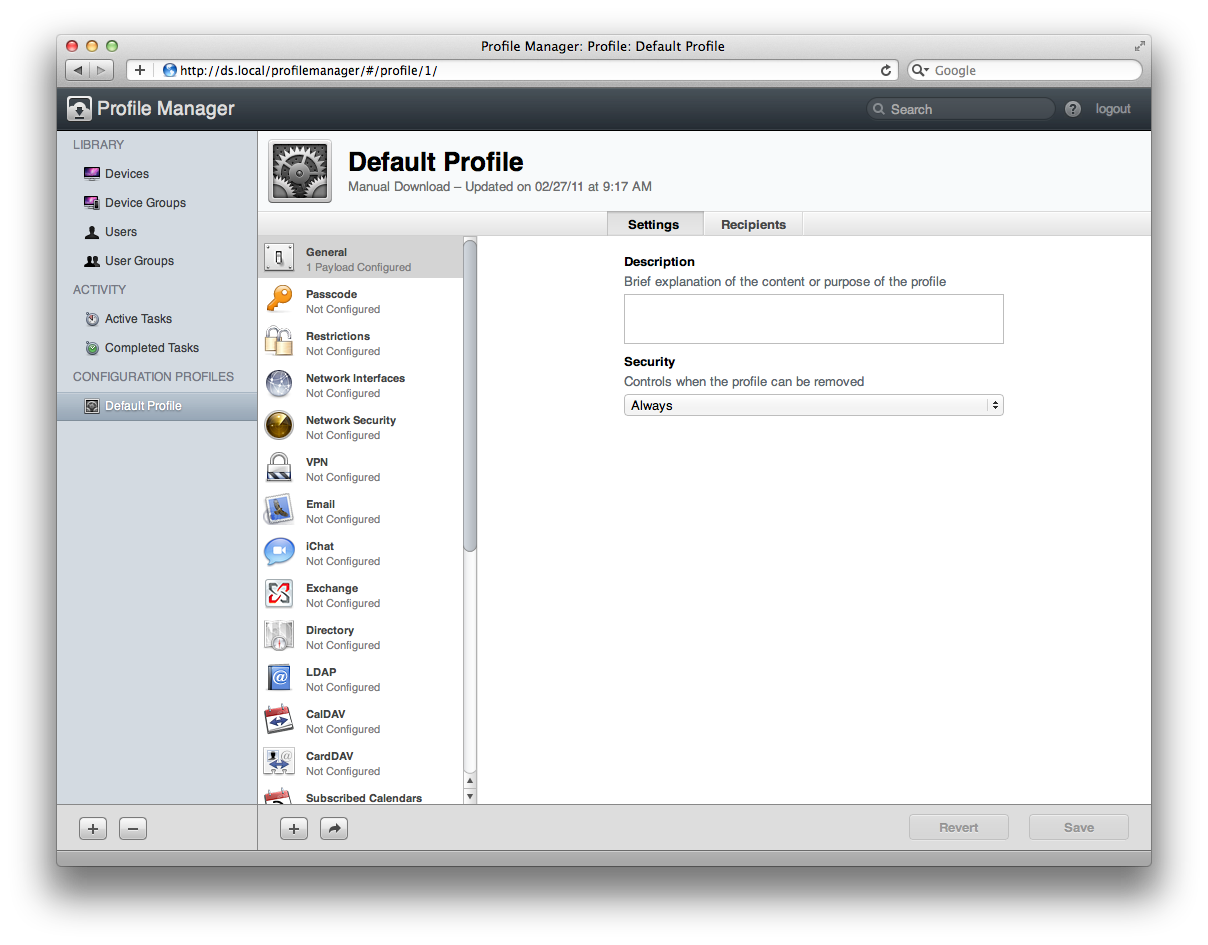
Task: Click the Save button
Action: [x=1079, y=828]
